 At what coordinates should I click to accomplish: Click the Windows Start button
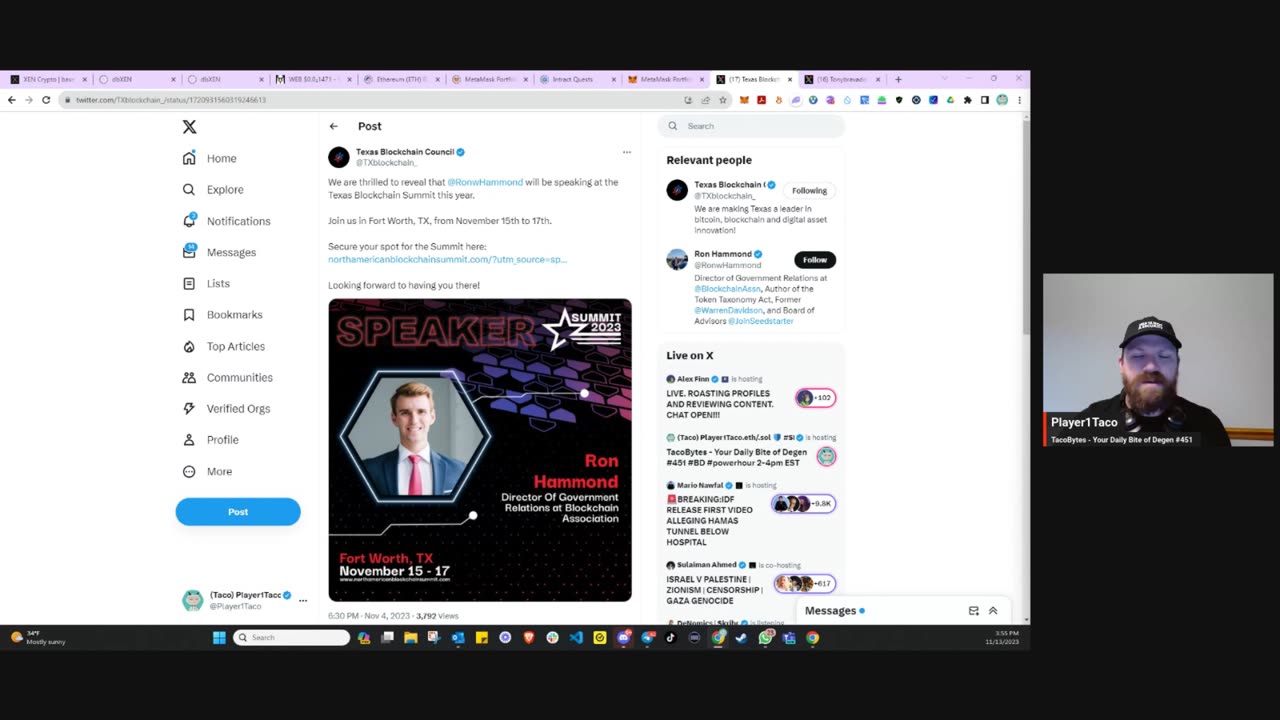click(219, 637)
